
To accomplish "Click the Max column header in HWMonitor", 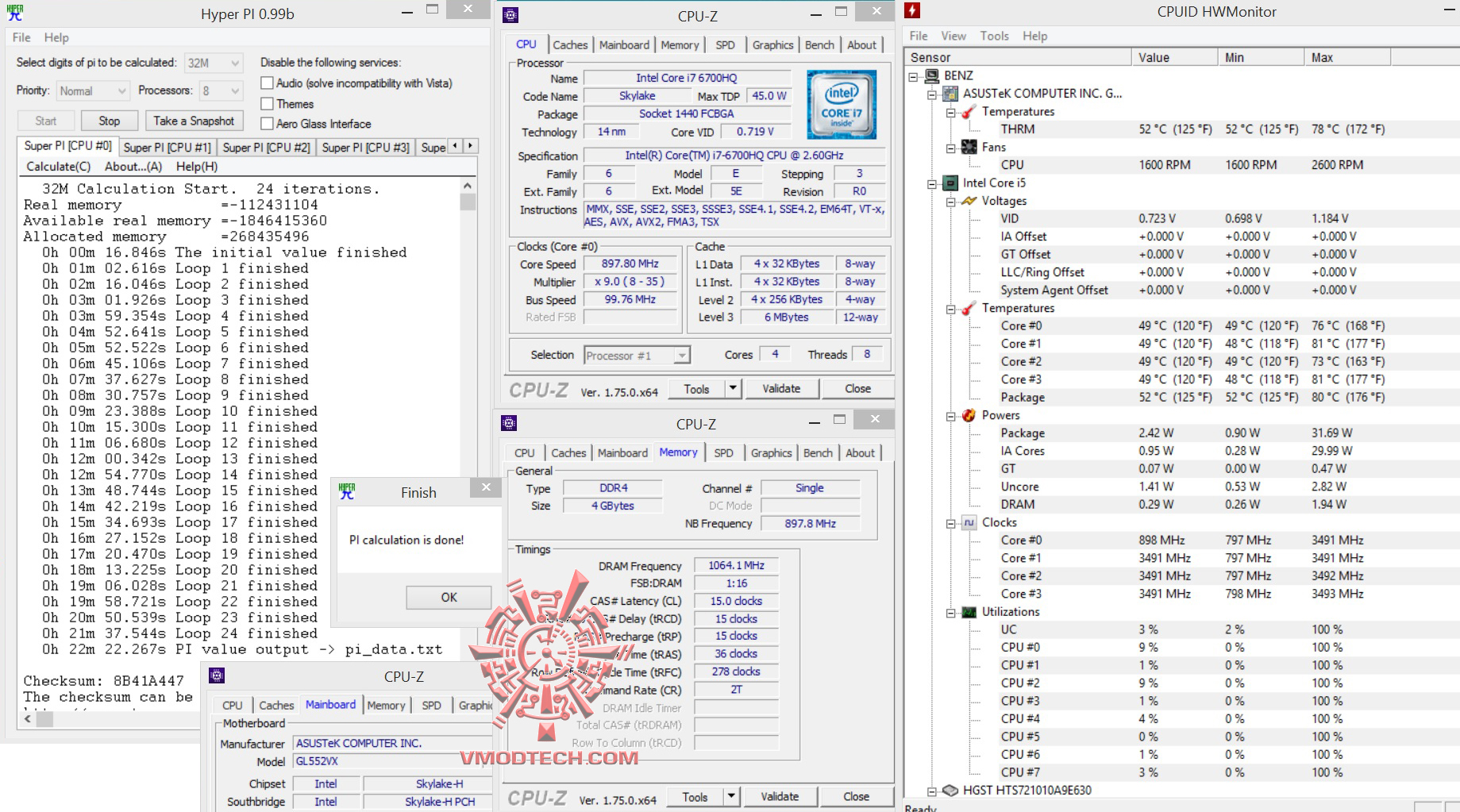I will click(1346, 57).
